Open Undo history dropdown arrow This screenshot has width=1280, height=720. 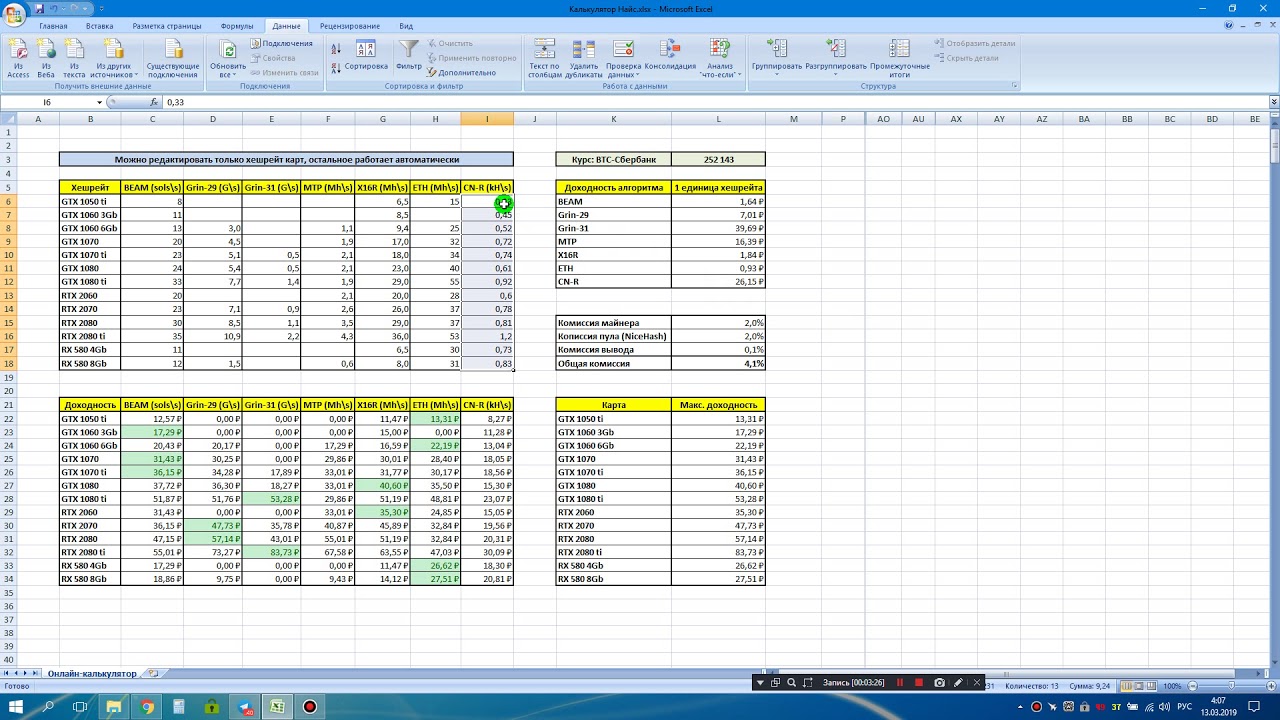pyautogui.click(x=64, y=8)
